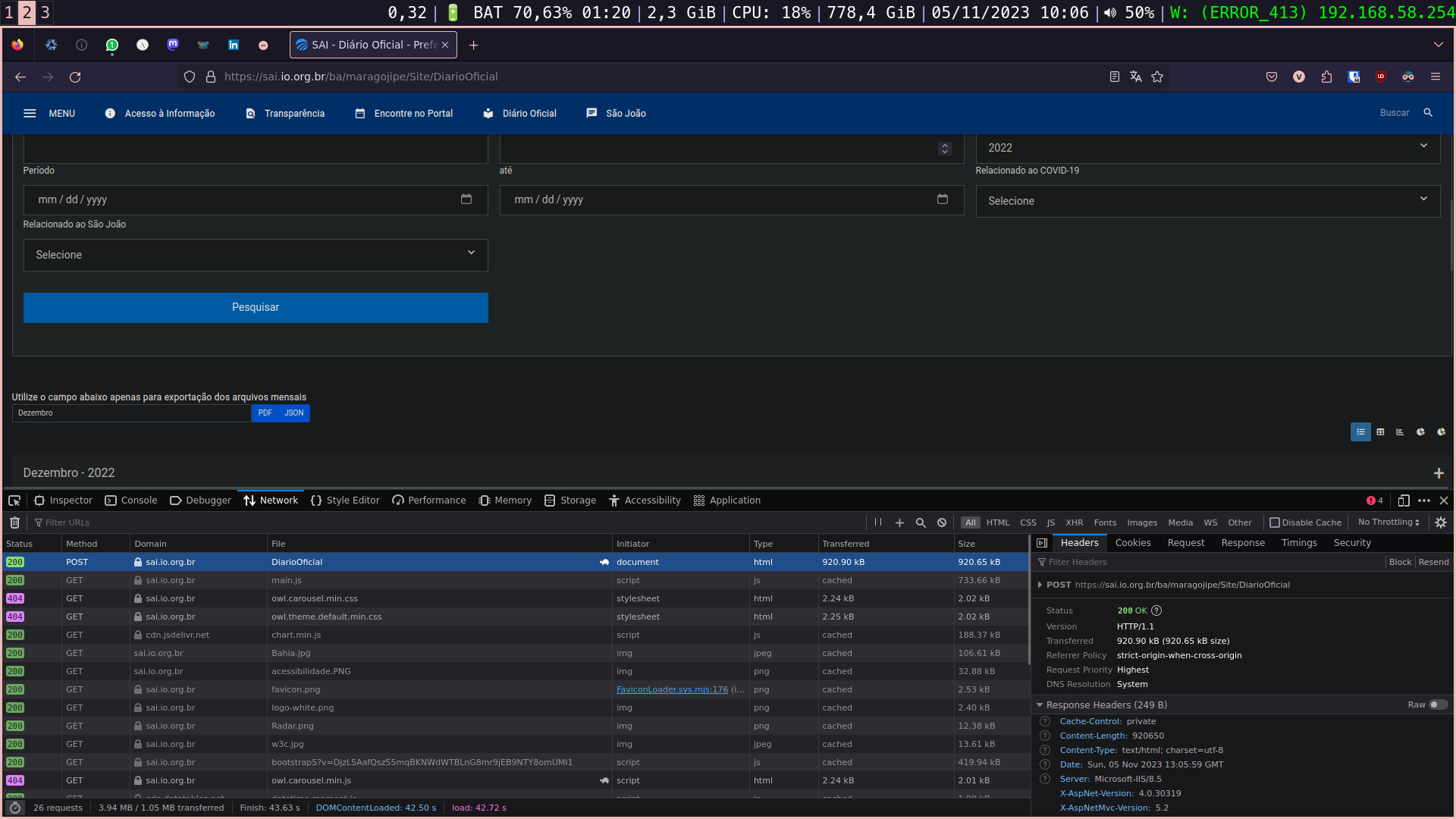The image size is (1456, 819).
Task: Click the translate page icon
Action: [x=1136, y=77]
